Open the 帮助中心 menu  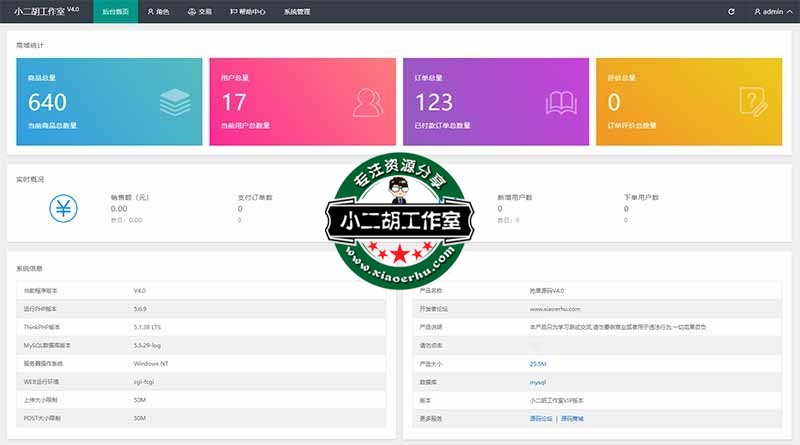pos(247,12)
